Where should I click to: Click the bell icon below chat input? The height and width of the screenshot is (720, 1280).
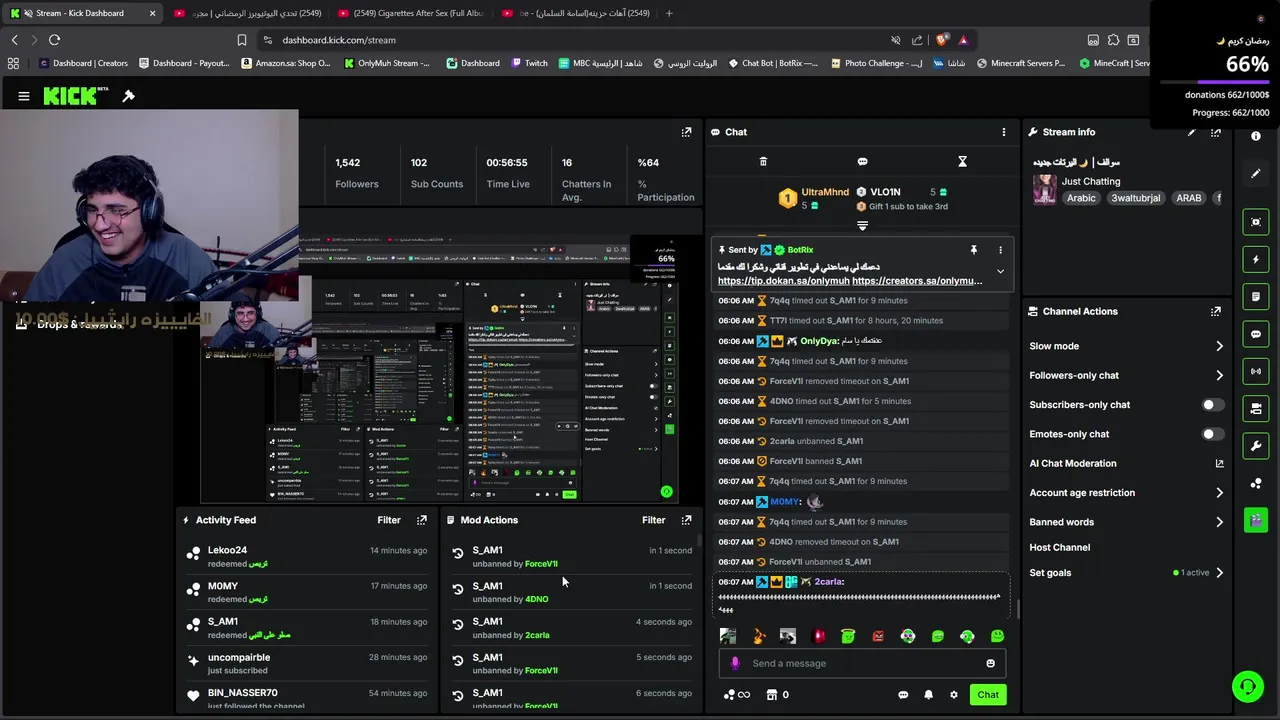[x=928, y=695]
